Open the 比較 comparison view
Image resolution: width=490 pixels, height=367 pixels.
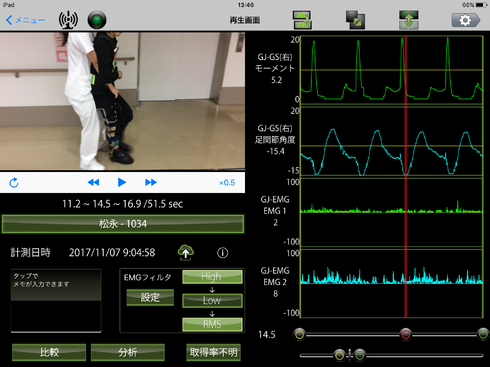(49, 352)
